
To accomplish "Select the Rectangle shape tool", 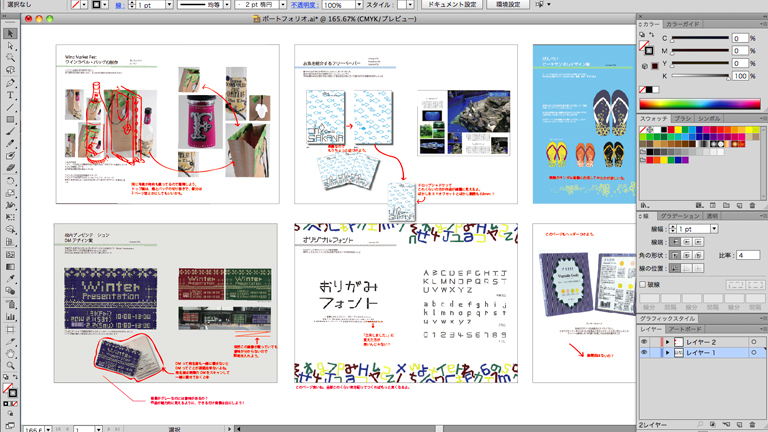I will click(x=10, y=120).
